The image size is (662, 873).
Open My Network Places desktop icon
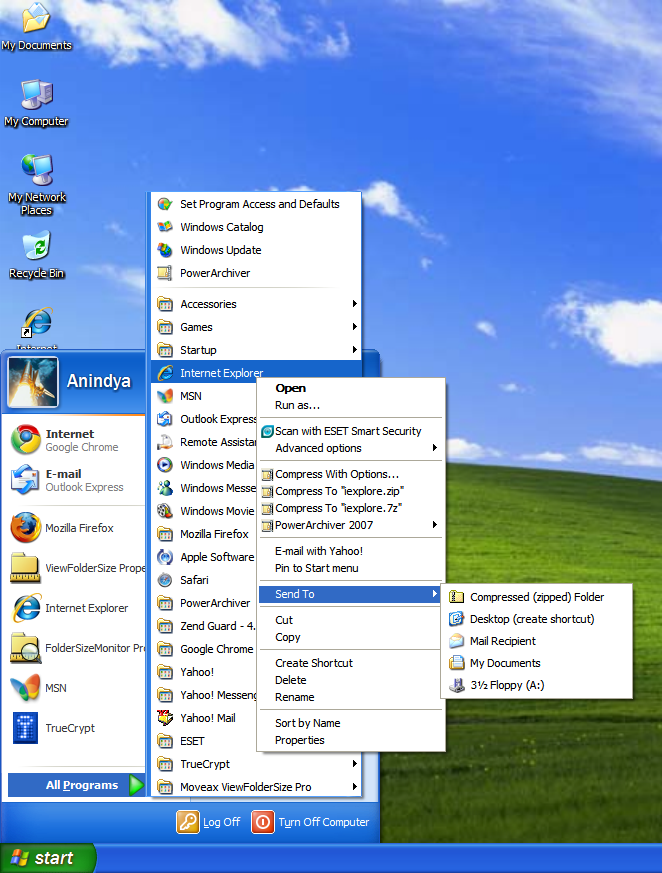37,184
